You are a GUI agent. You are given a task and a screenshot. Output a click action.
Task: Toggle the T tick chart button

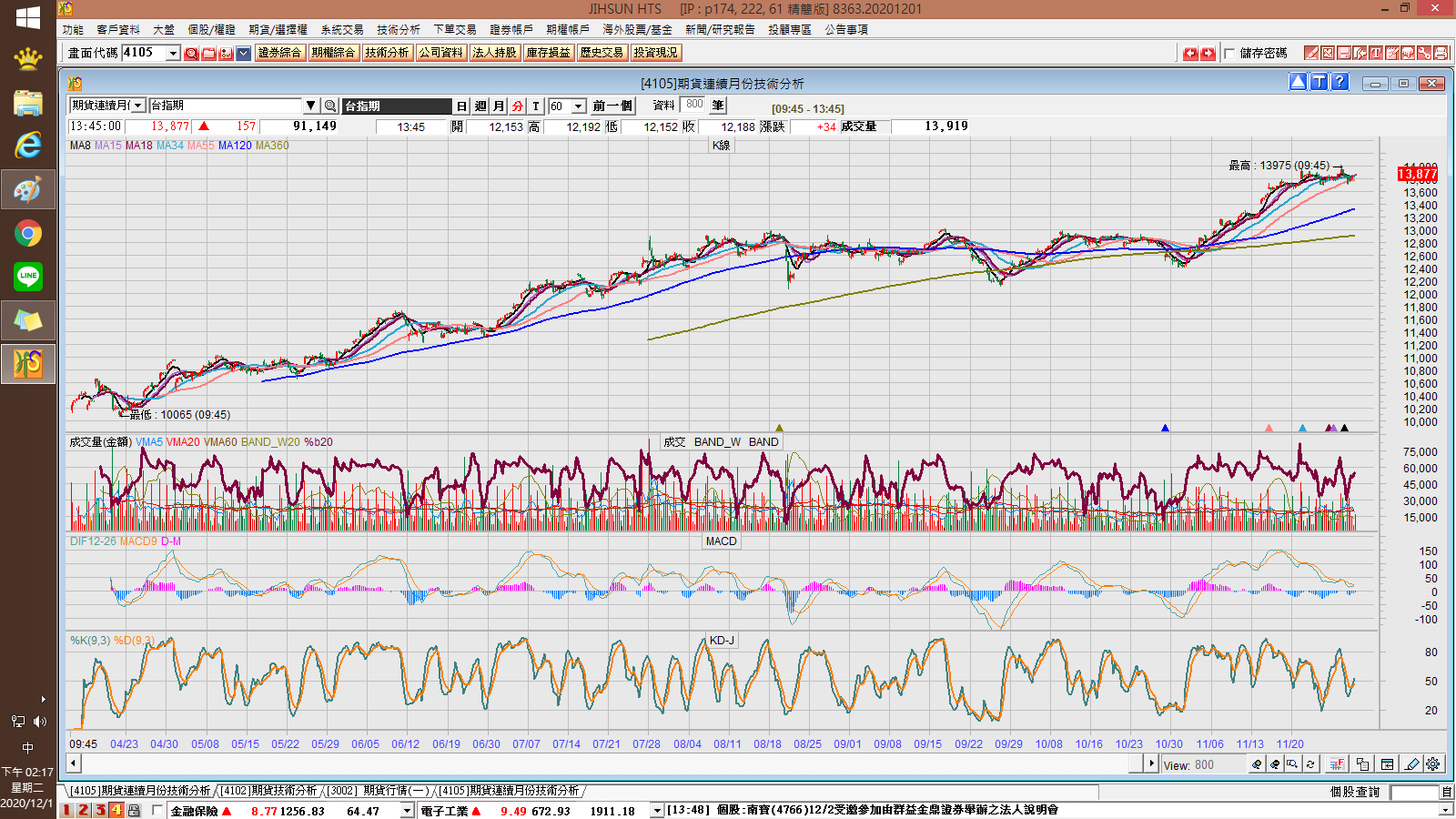point(536,106)
